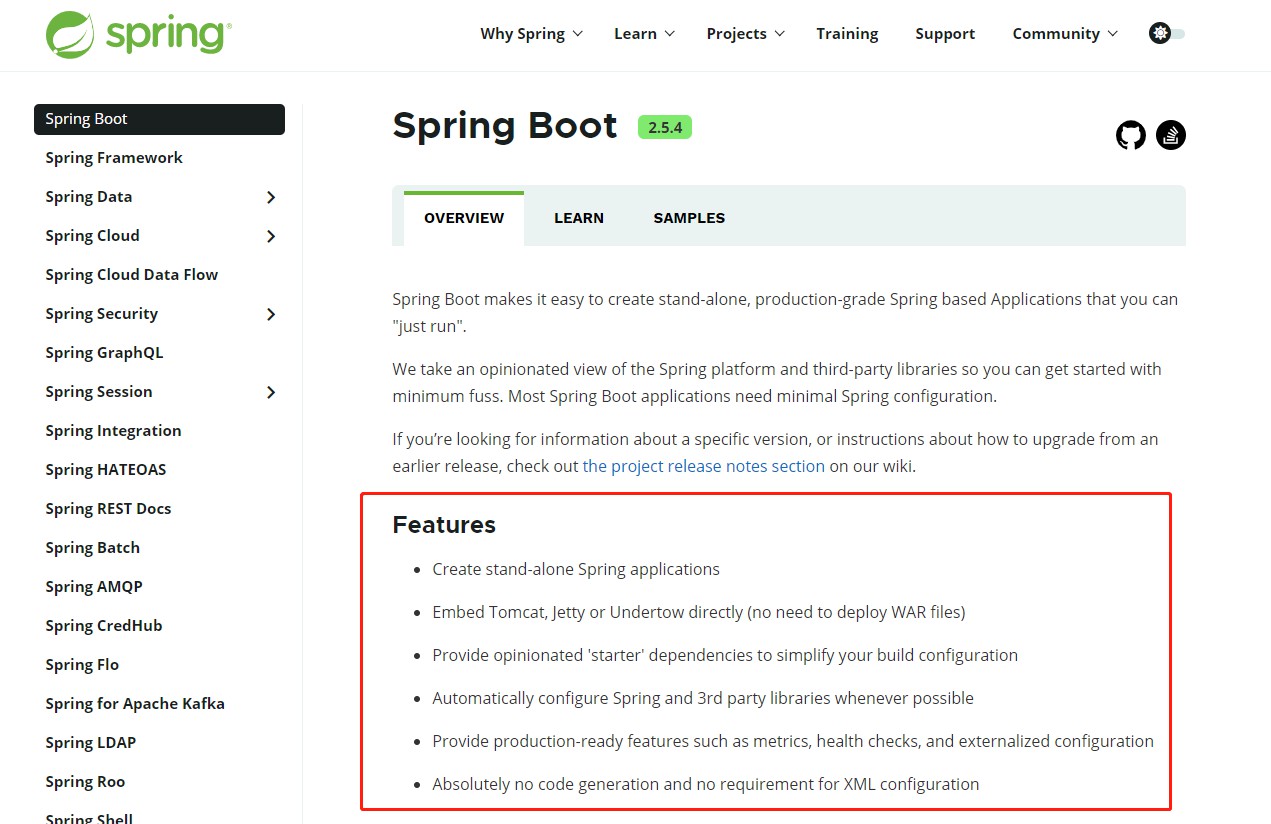Select Spring Boot in the sidebar

pyautogui.click(x=159, y=119)
